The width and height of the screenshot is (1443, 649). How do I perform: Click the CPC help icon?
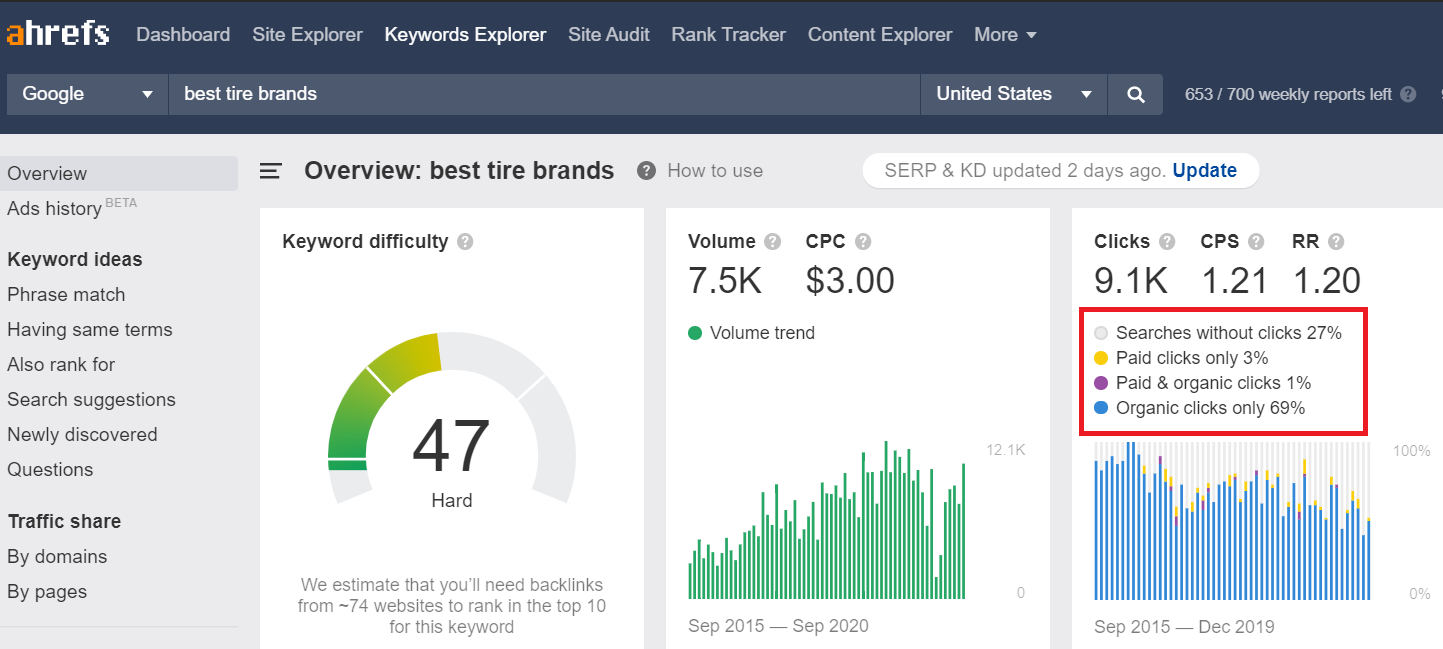pos(862,241)
